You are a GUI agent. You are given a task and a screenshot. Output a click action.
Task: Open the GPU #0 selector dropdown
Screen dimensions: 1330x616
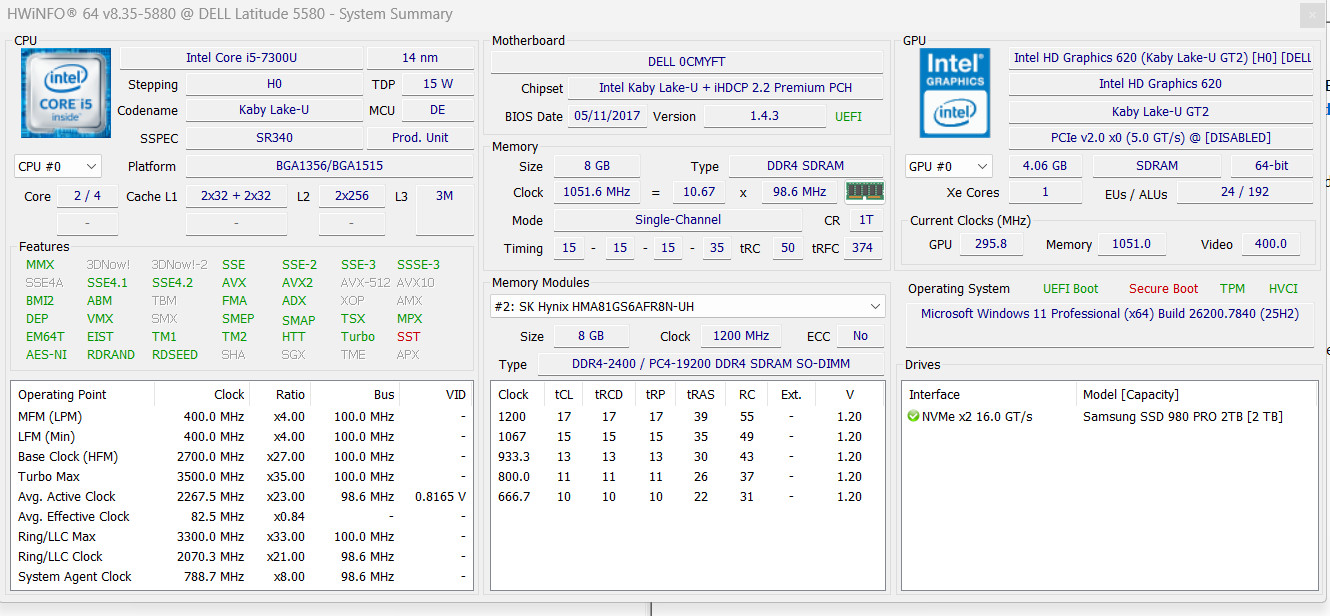[948, 166]
